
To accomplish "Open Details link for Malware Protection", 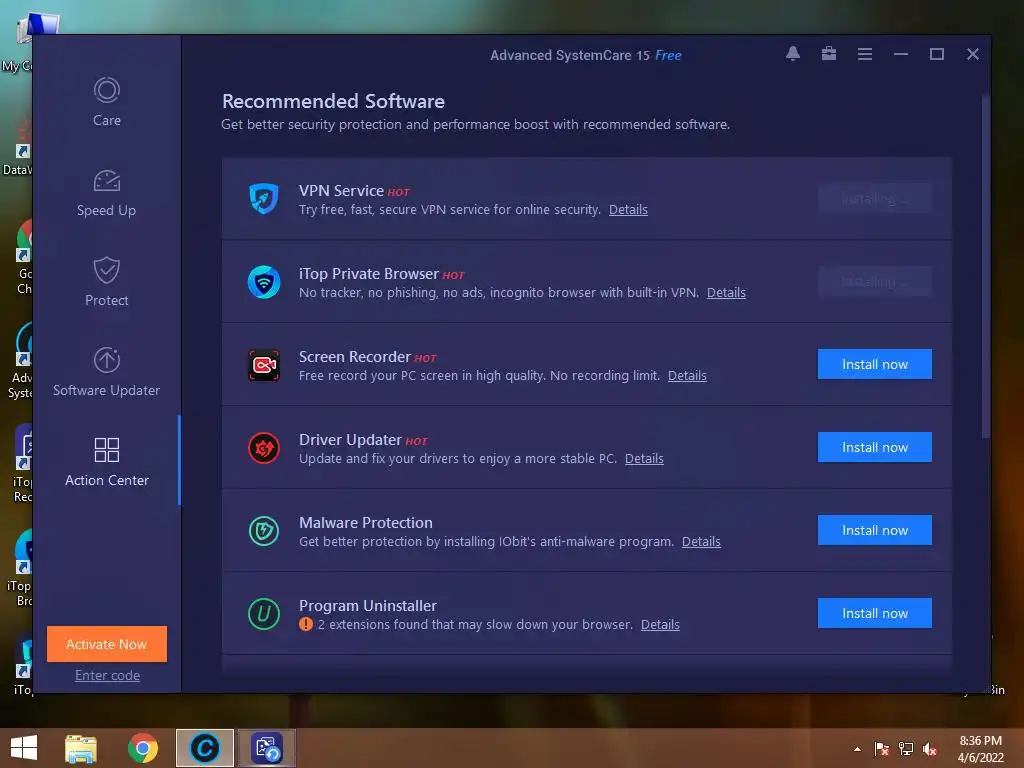I will (701, 541).
